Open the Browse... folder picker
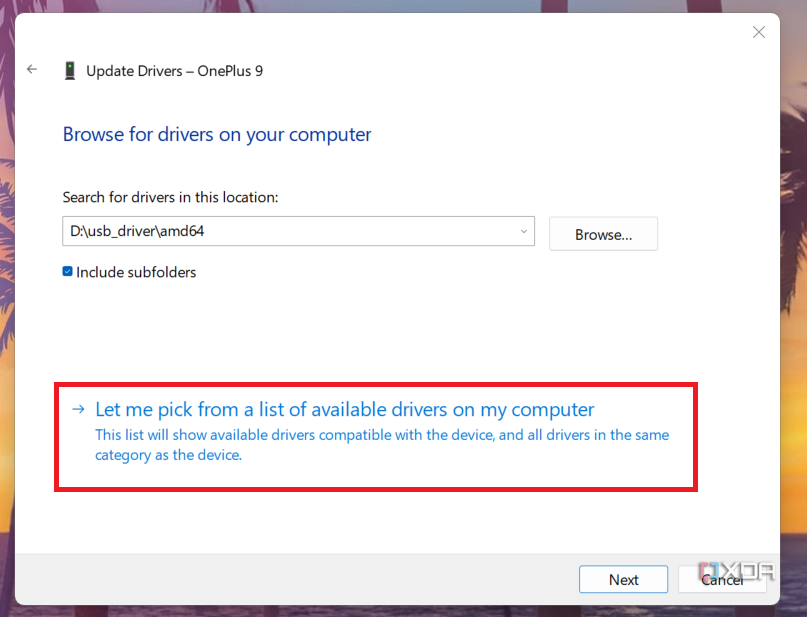 point(603,234)
